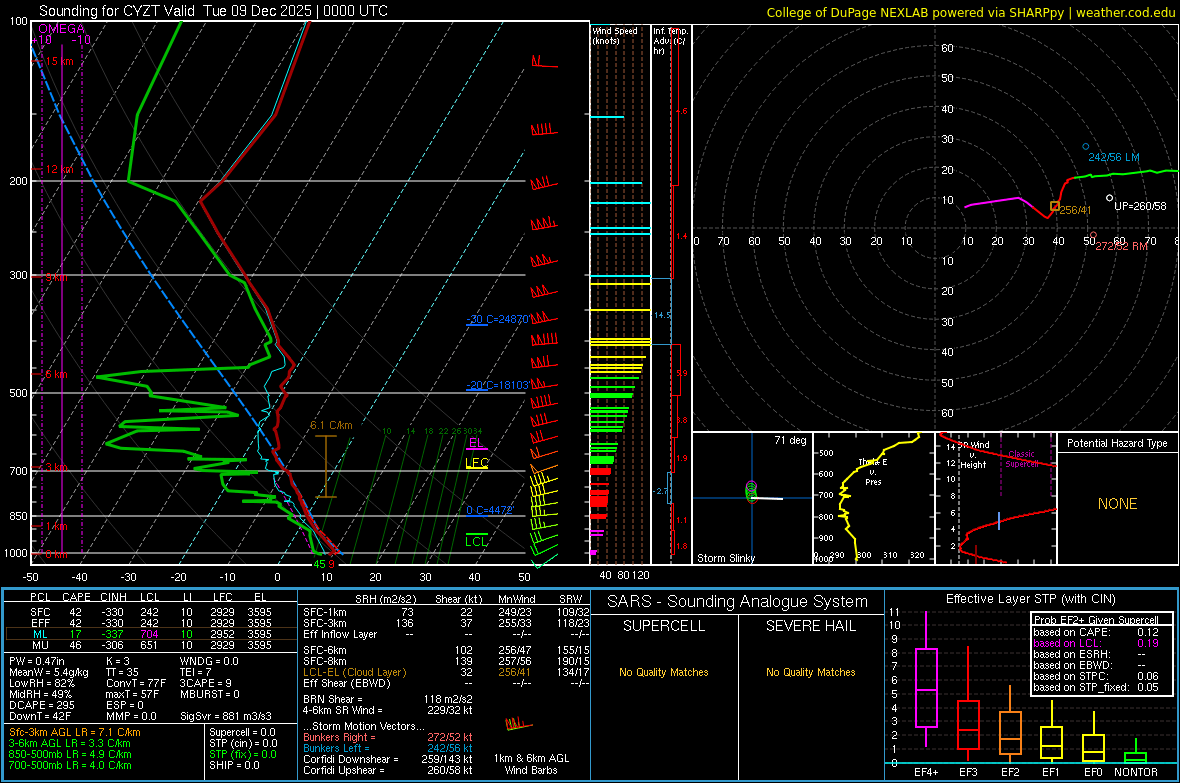Click the white Corfidi upshear circle marker
The image size is (1180, 783).
[1109, 198]
